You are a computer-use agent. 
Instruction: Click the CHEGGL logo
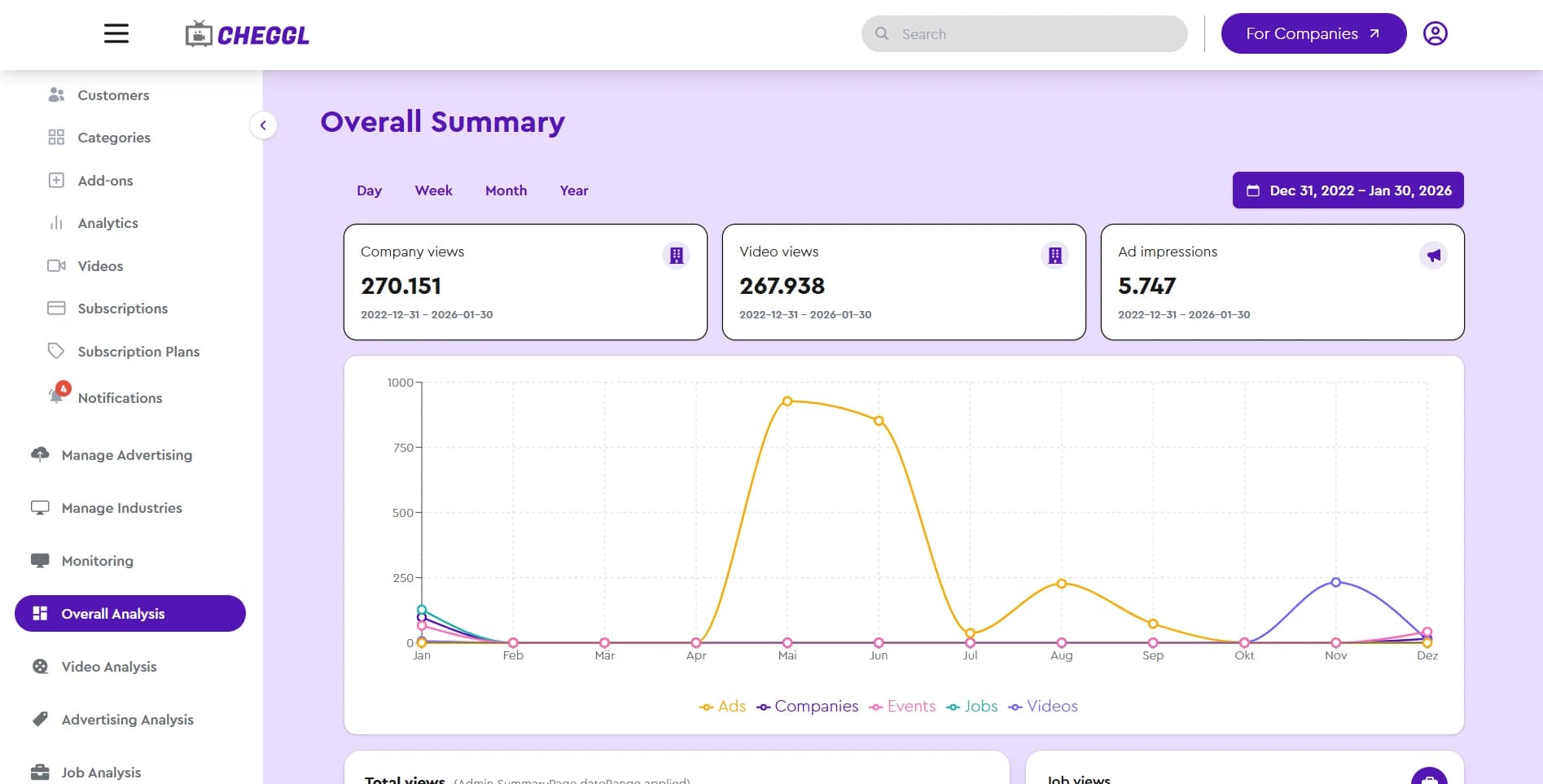click(248, 34)
